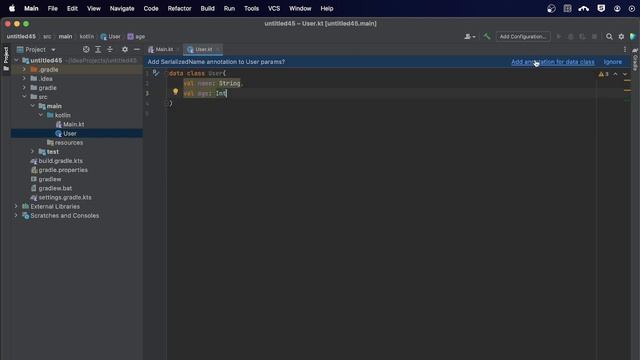Image resolution: width=640 pixels, height=360 pixels.
Task: Open the Navigate menu
Action: pos(122,8)
